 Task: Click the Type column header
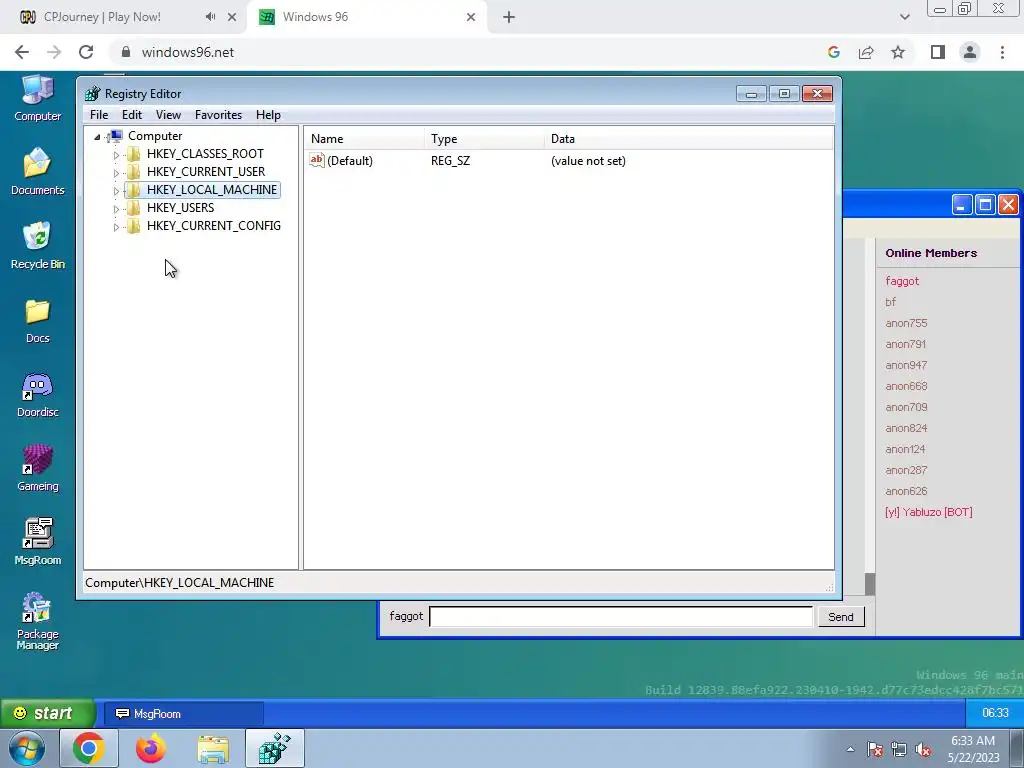coord(484,138)
